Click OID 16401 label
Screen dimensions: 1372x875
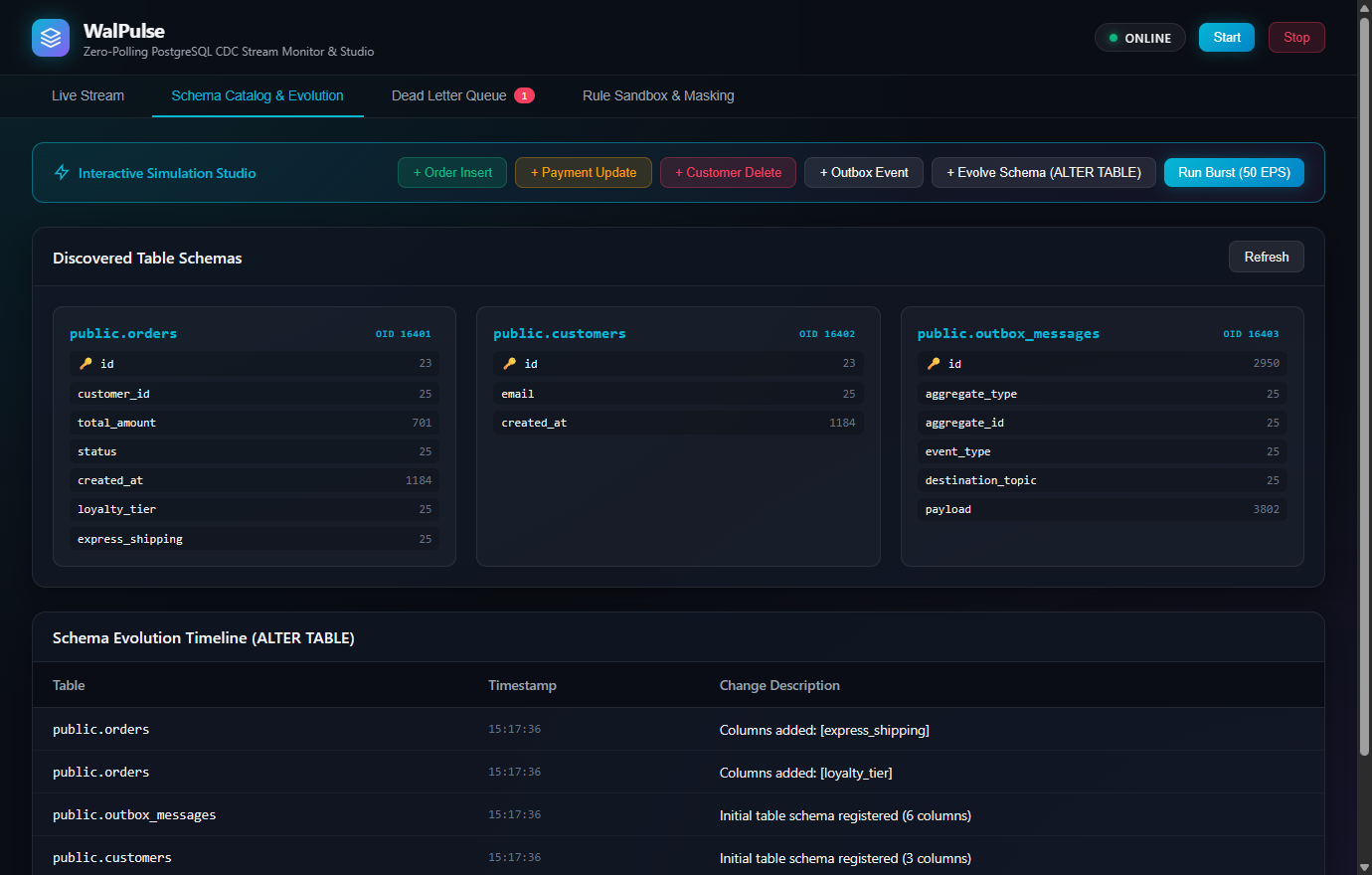click(x=404, y=334)
